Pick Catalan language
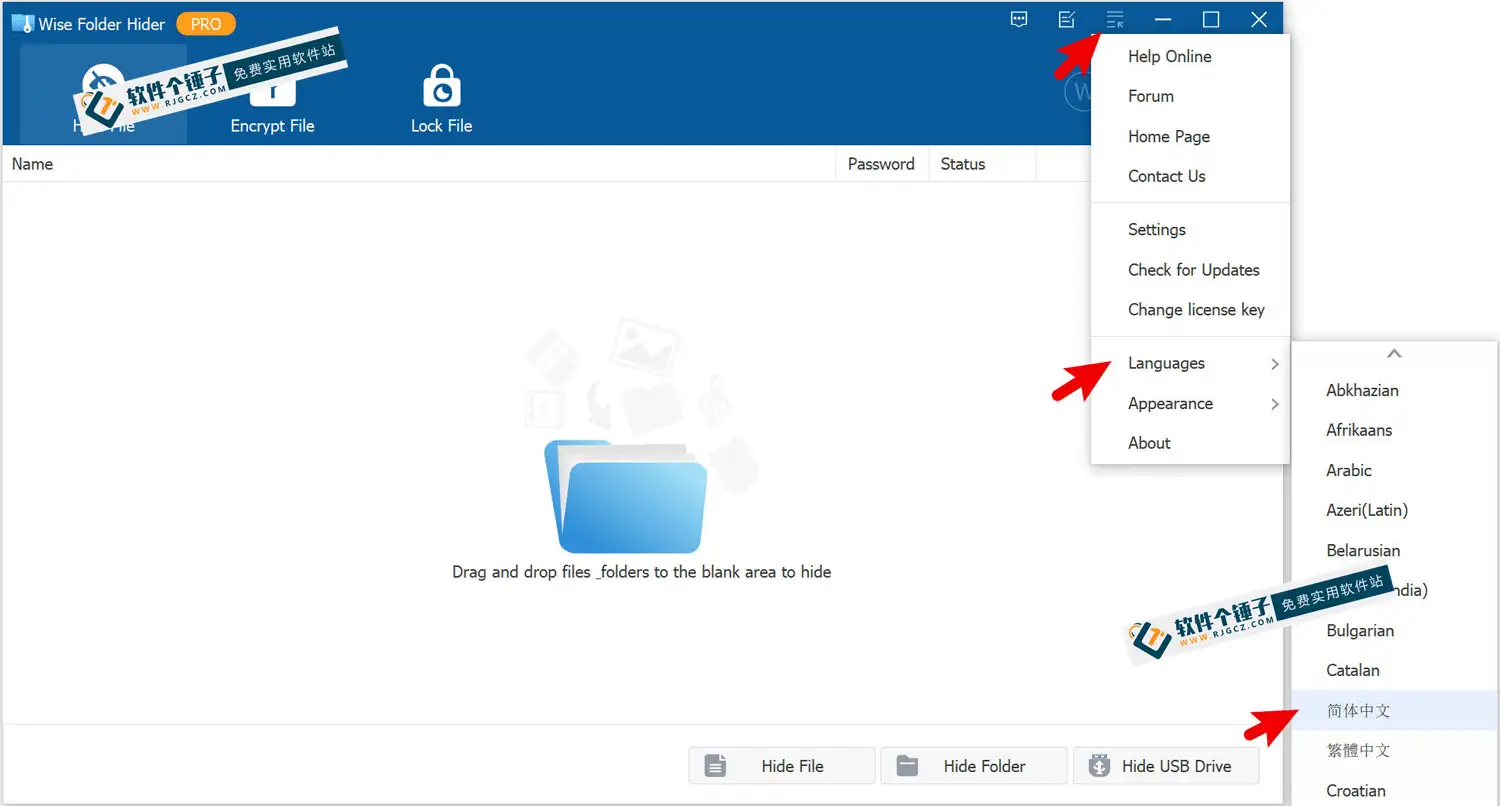The image size is (1500, 806). (x=1395, y=671)
